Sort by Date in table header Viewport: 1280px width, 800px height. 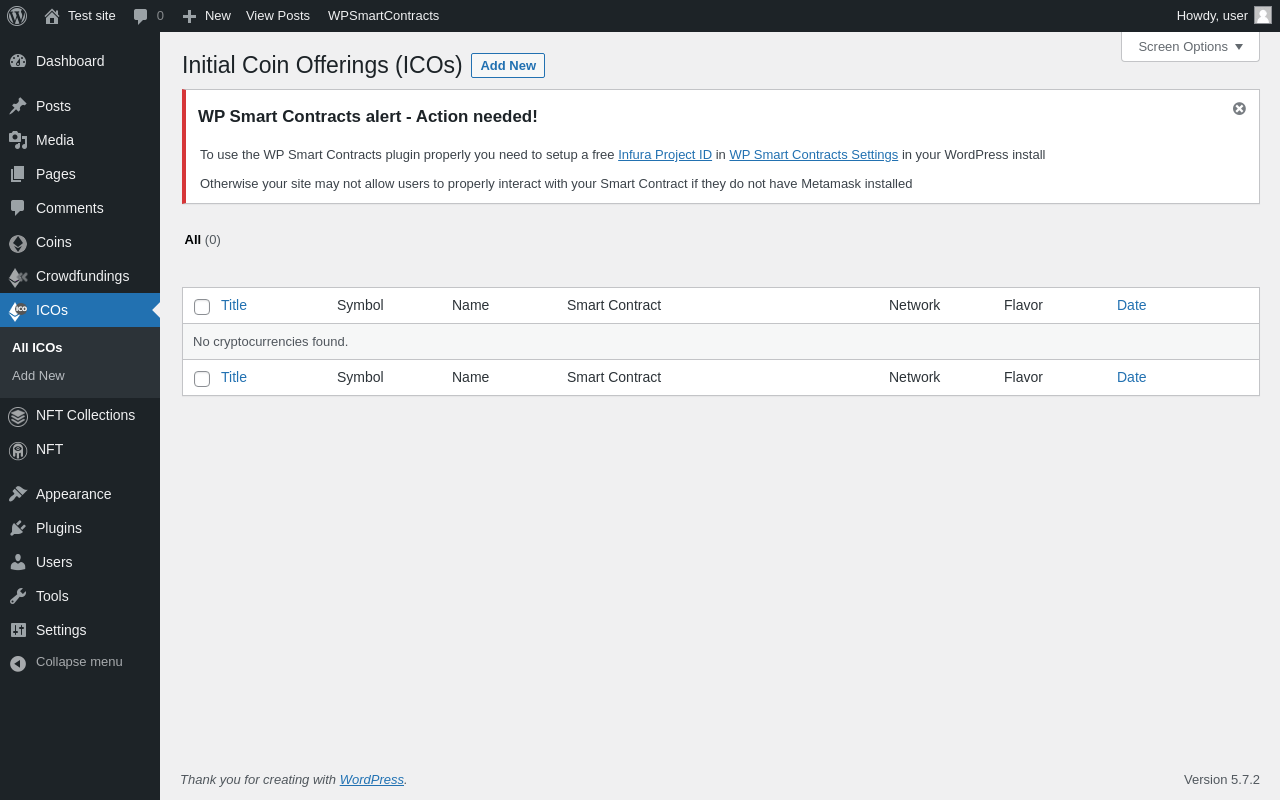1132,305
